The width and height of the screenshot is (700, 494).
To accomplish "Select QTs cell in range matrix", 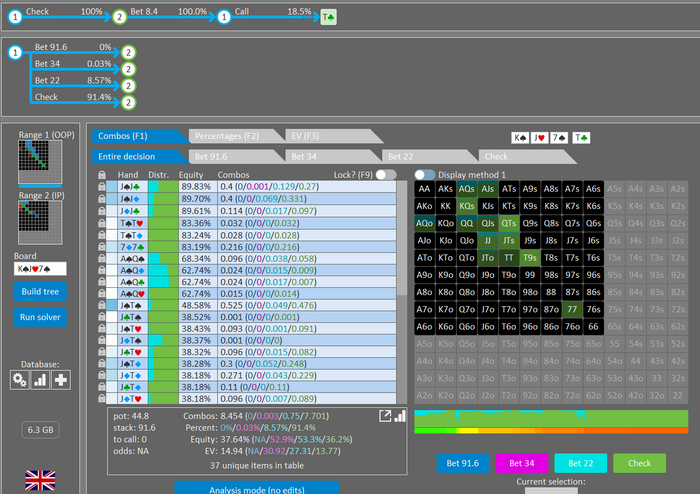I will tap(508, 223).
